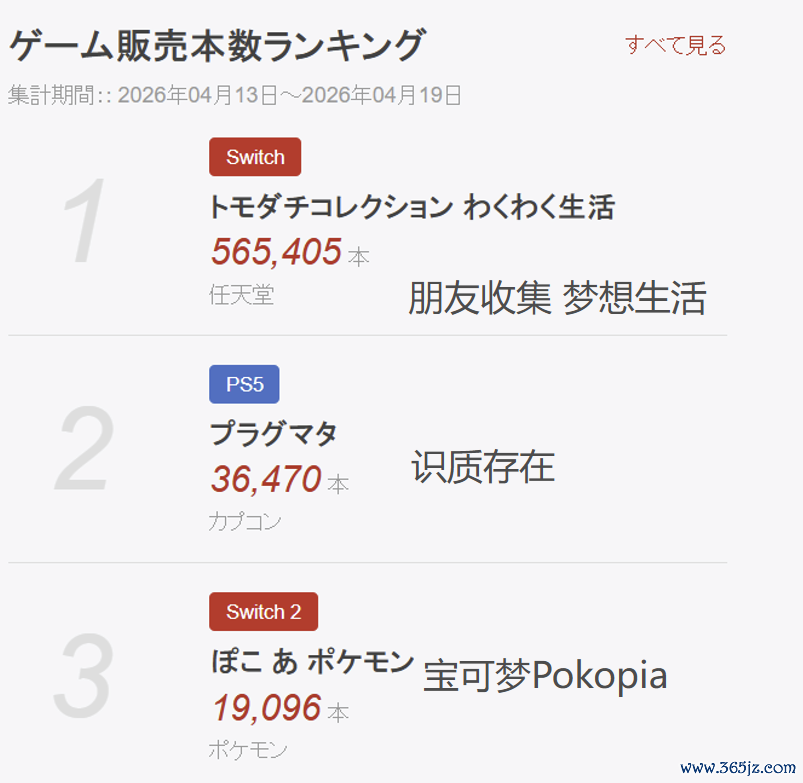Click the publisher name カプコン
The width and height of the screenshot is (803, 783).
coord(244,522)
